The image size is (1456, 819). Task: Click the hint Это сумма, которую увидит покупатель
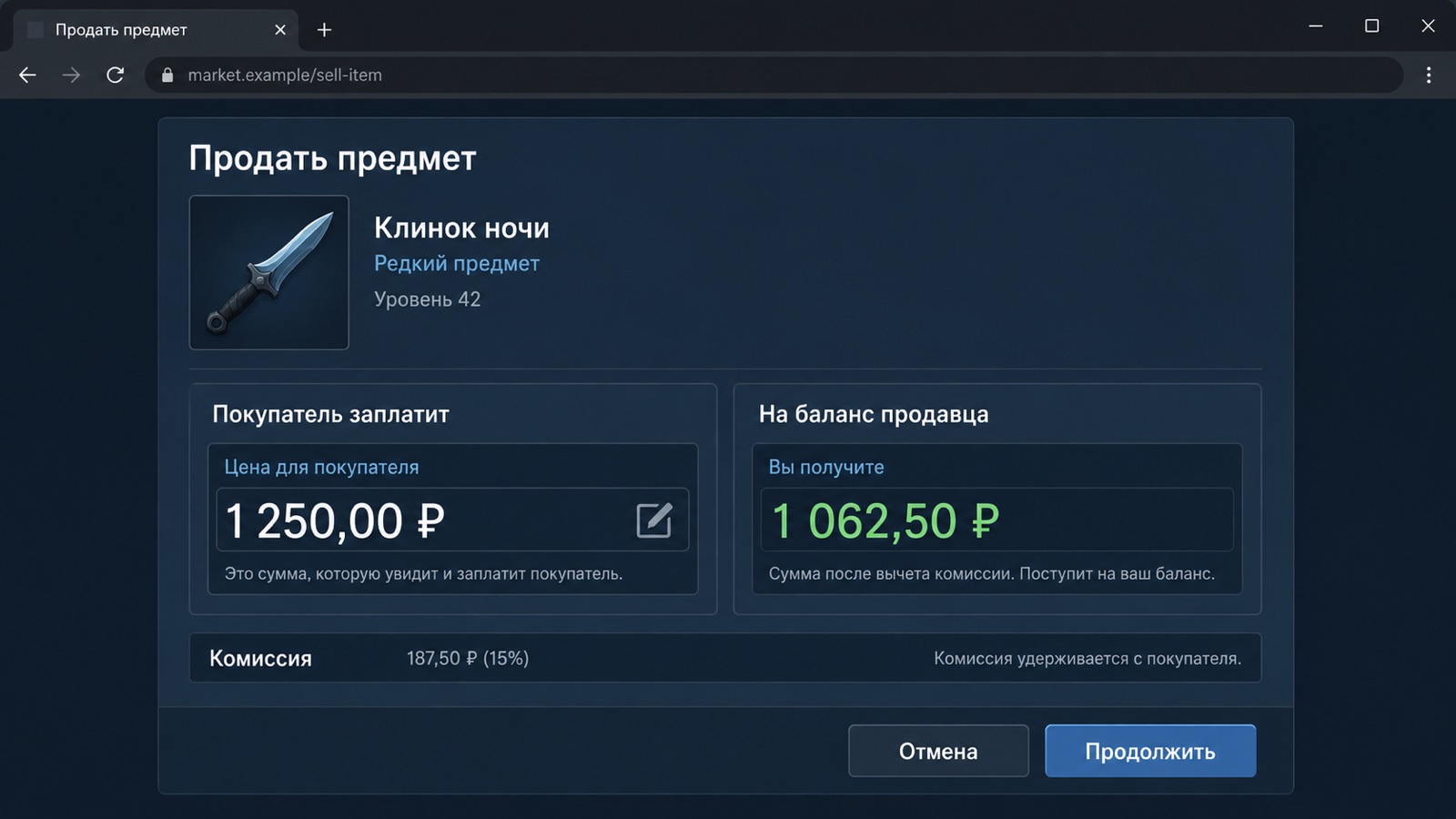(x=423, y=574)
